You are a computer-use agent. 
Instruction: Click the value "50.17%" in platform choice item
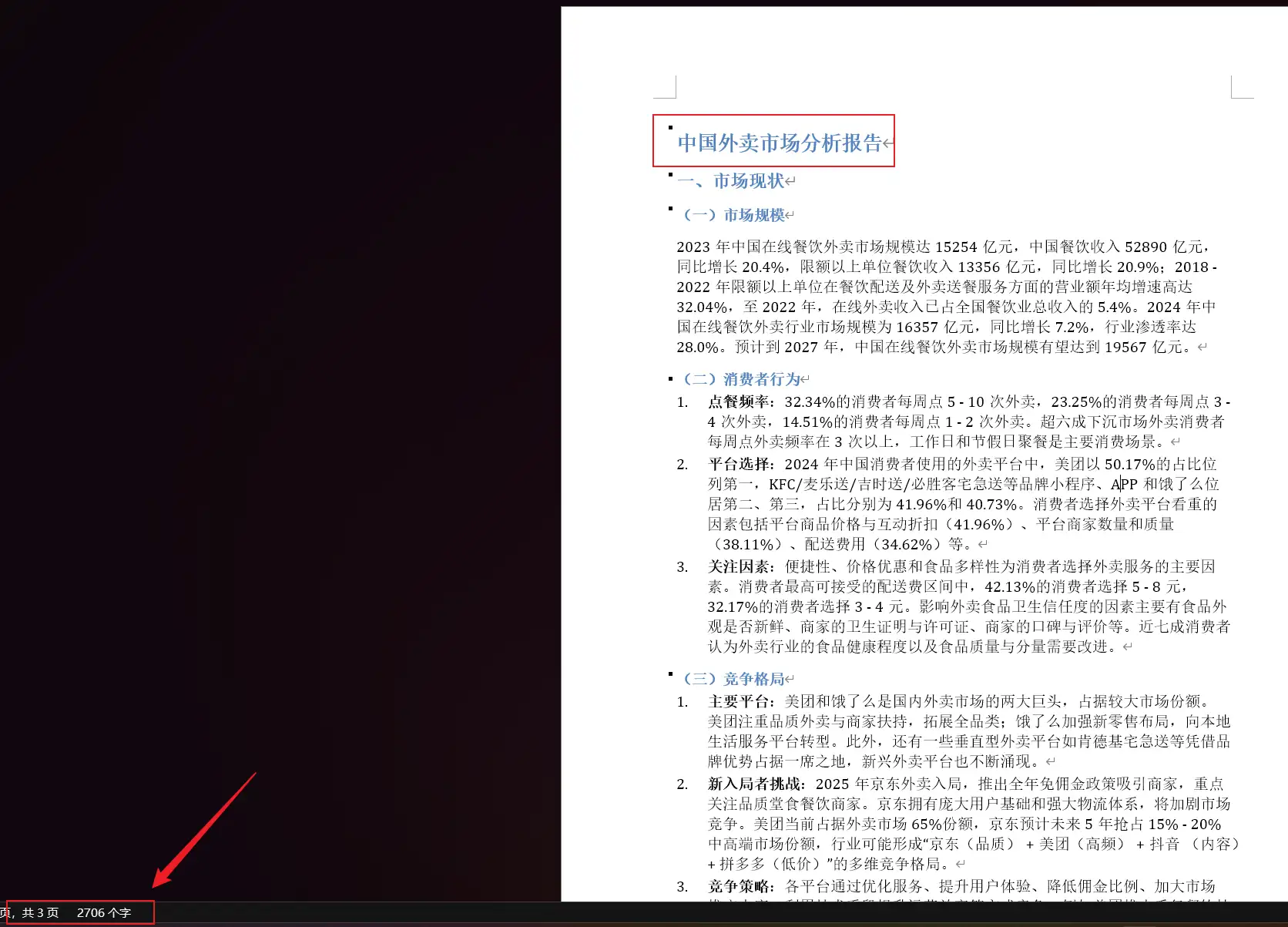point(1130,464)
